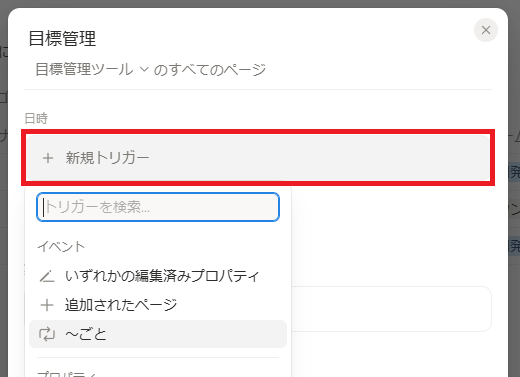Click the plus icon in 新規トリガー row
The width and height of the screenshot is (520, 377).
tap(48, 158)
